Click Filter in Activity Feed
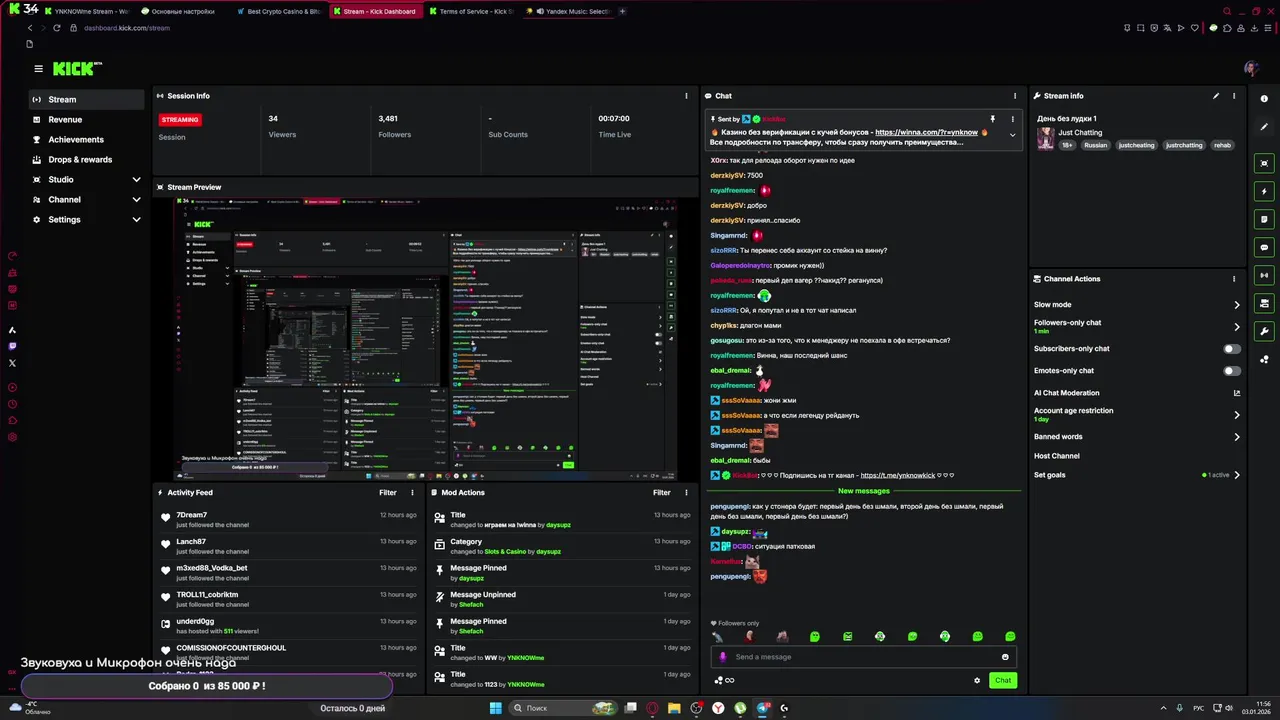The width and height of the screenshot is (1280, 720). (388, 493)
